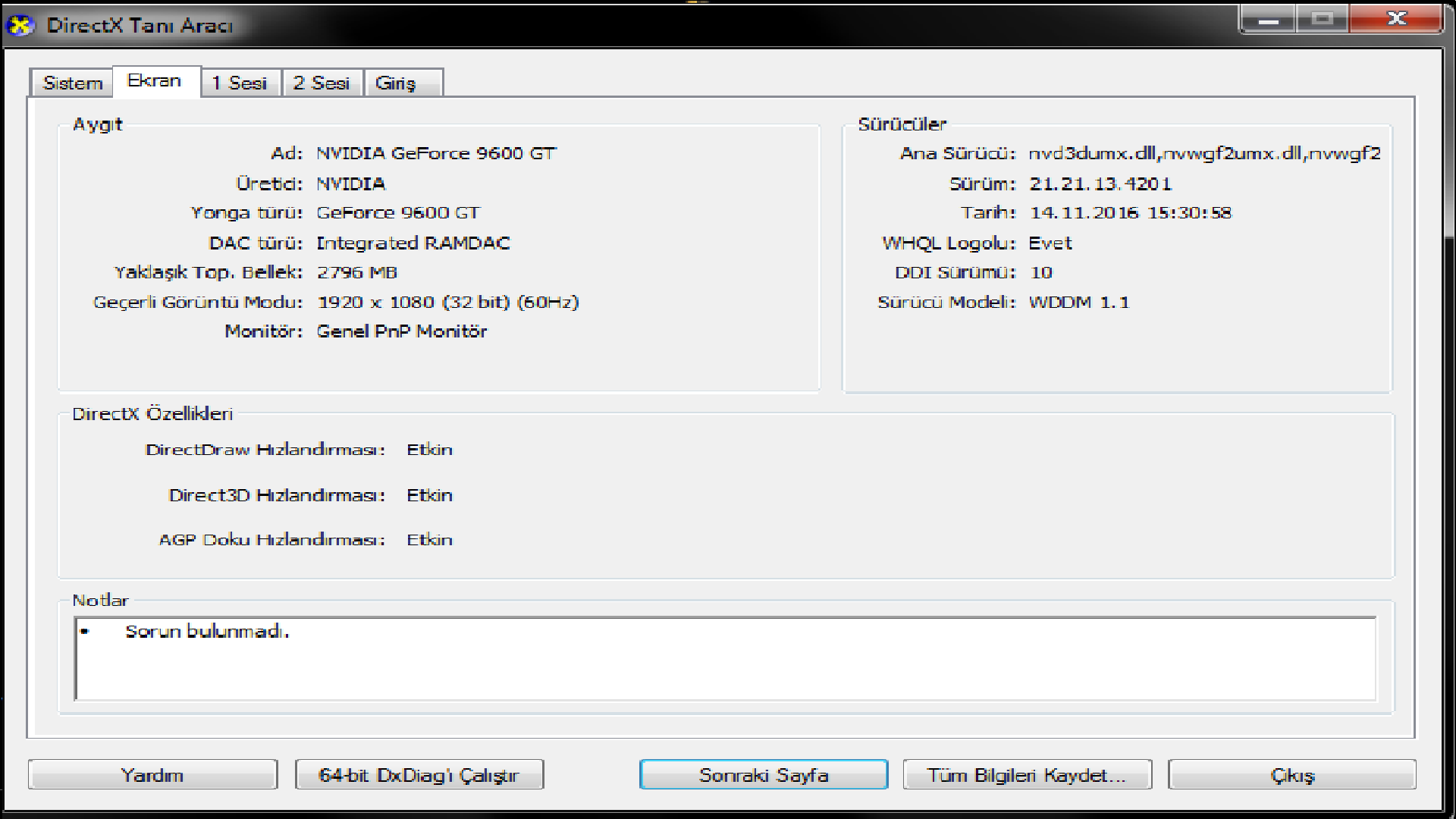Click the NVIDIA GeForce 9600 GT name
The height and width of the screenshot is (819, 1456).
tap(436, 154)
